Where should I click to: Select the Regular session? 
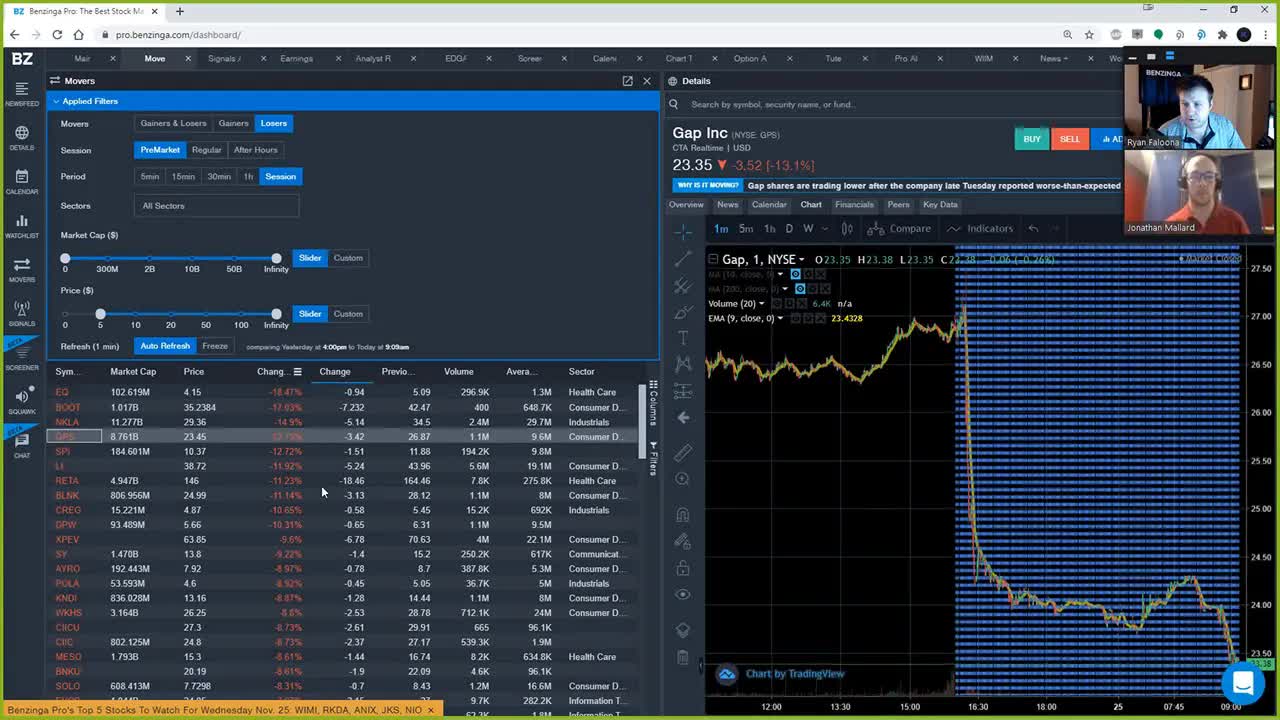207,150
